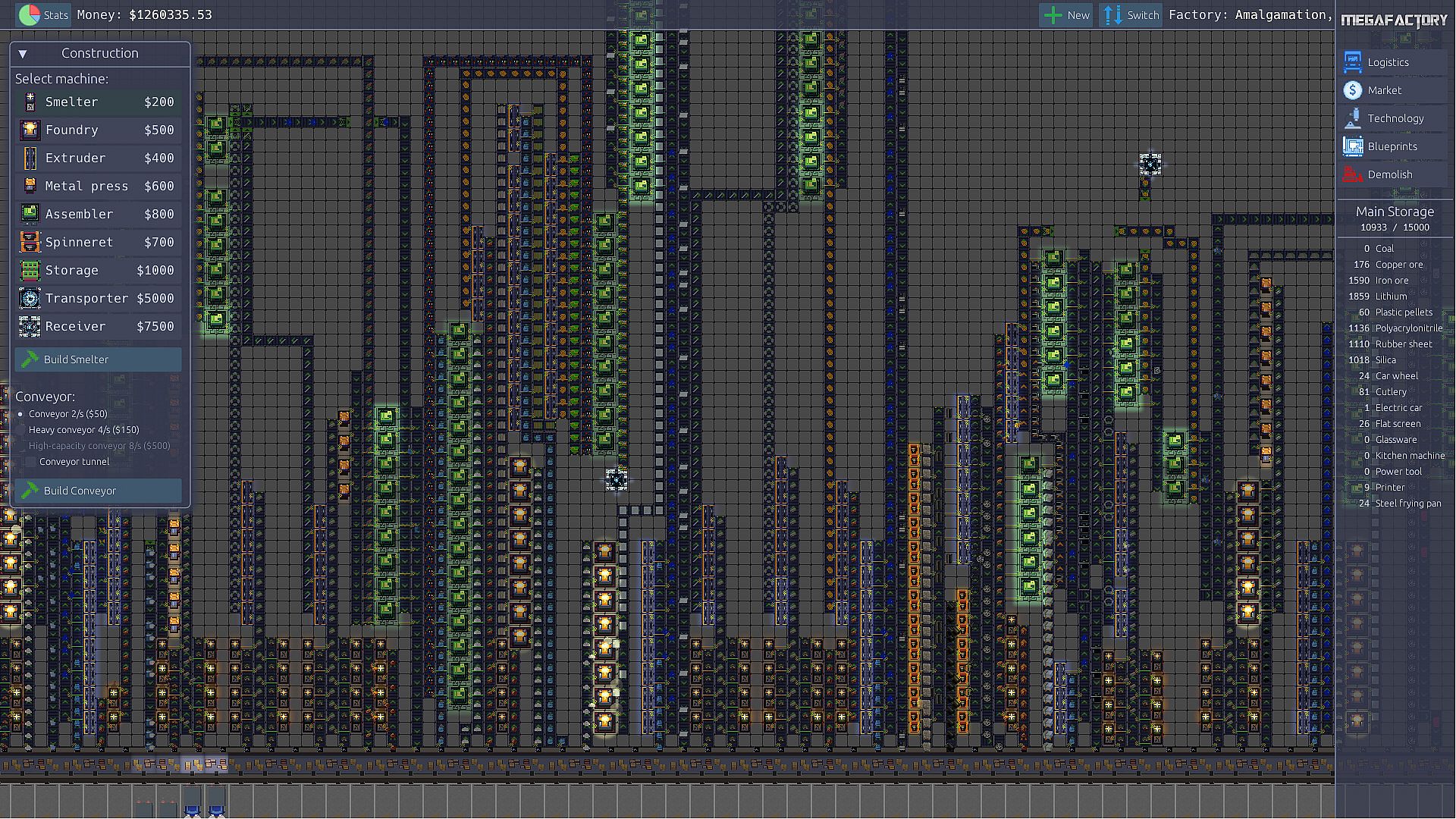Enable the Conveyor tunnel checkbox
This screenshot has height=819, width=1456.
tap(30, 462)
